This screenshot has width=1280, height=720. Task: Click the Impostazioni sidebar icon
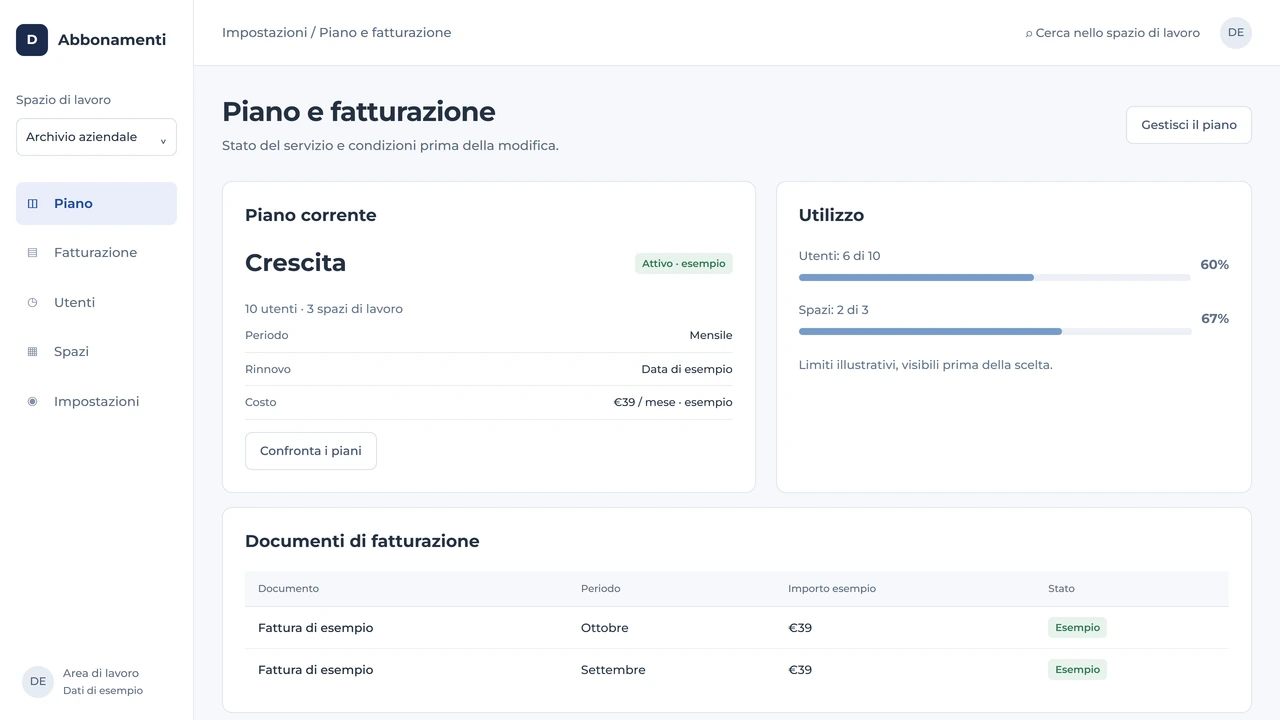[32, 401]
